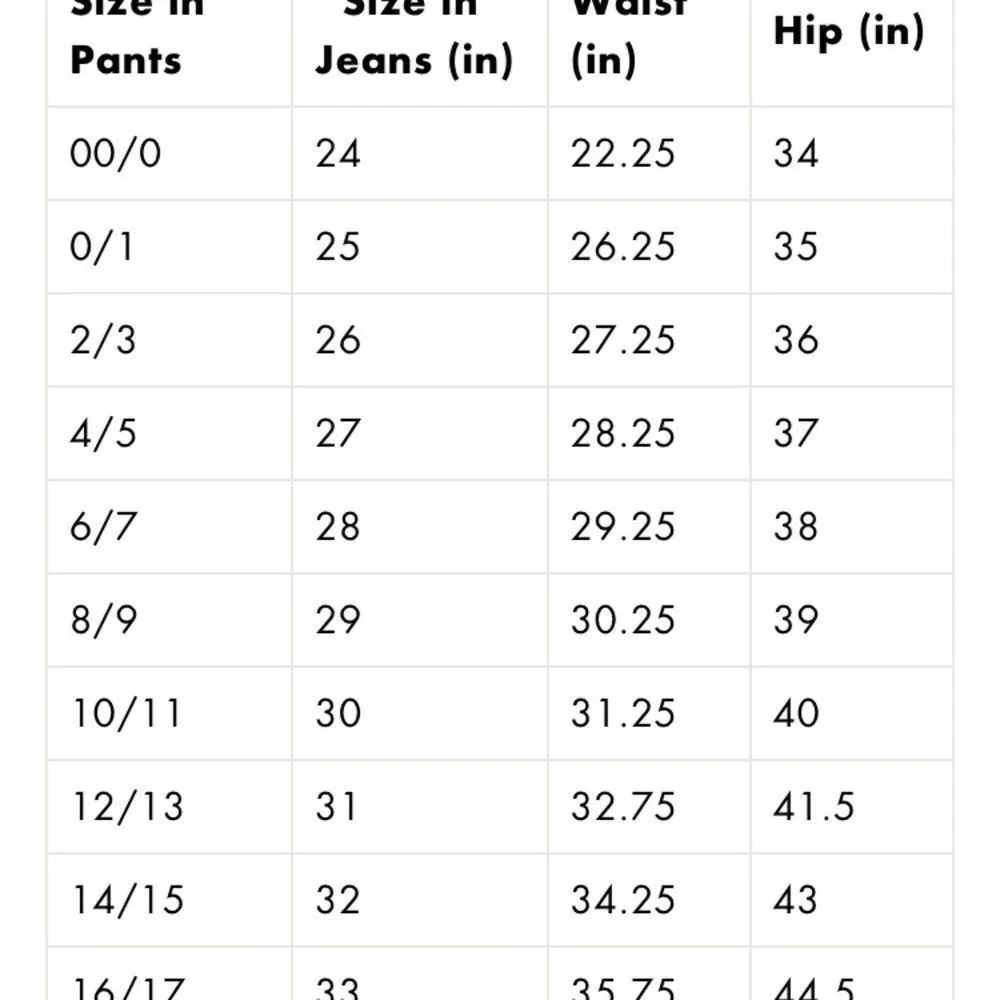Click the 00/0 pants size cell
Image resolution: width=1000 pixels, height=1000 pixels.
coord(115,154)
